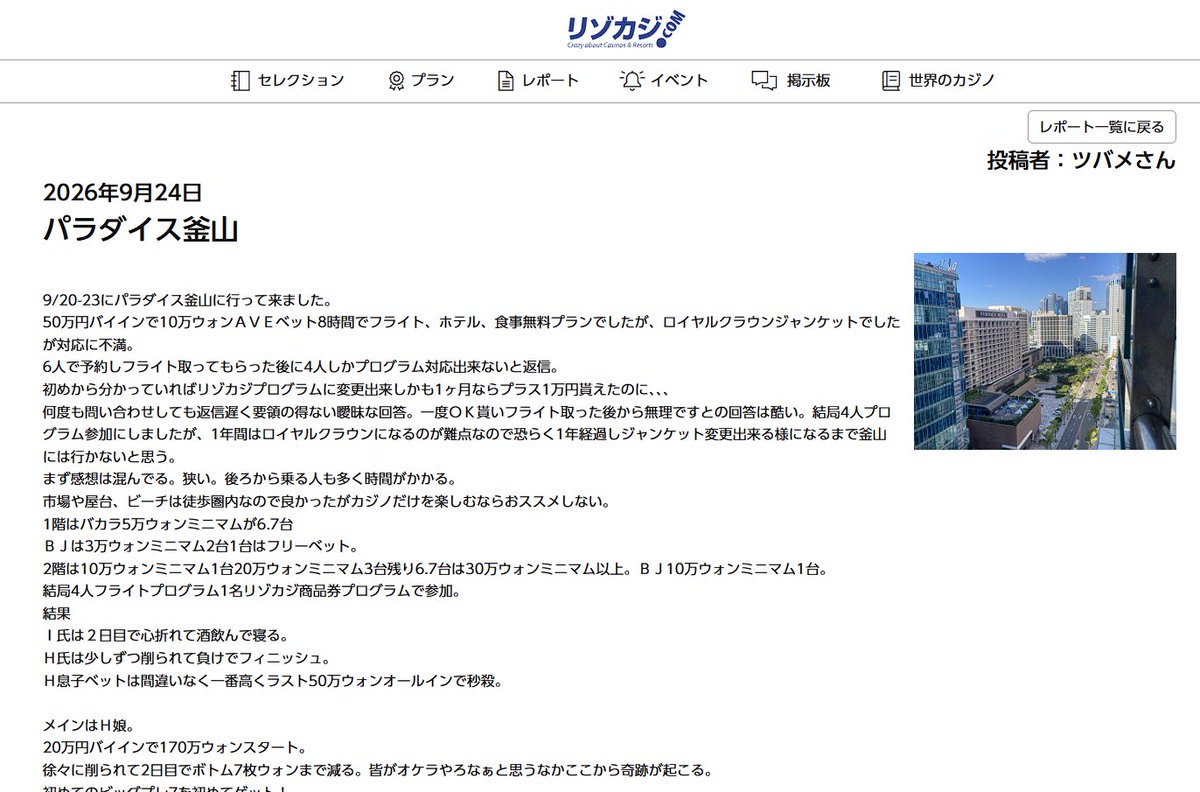Click the レポート document icon
This screenshot has height=792, width=1200.
[x=506, y=81]
